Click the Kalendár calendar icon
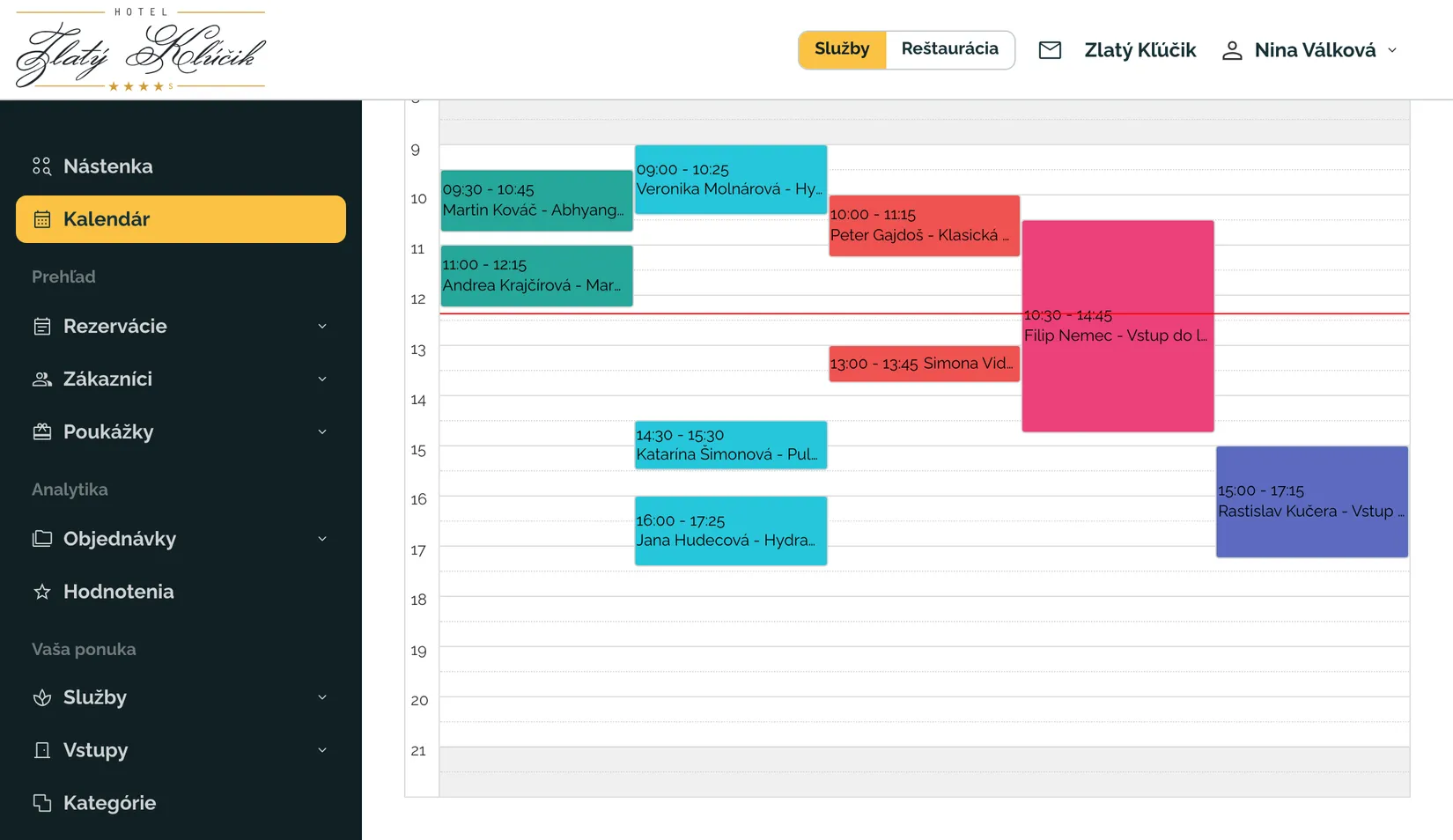 pyautogui.click(x=41, y=219)
